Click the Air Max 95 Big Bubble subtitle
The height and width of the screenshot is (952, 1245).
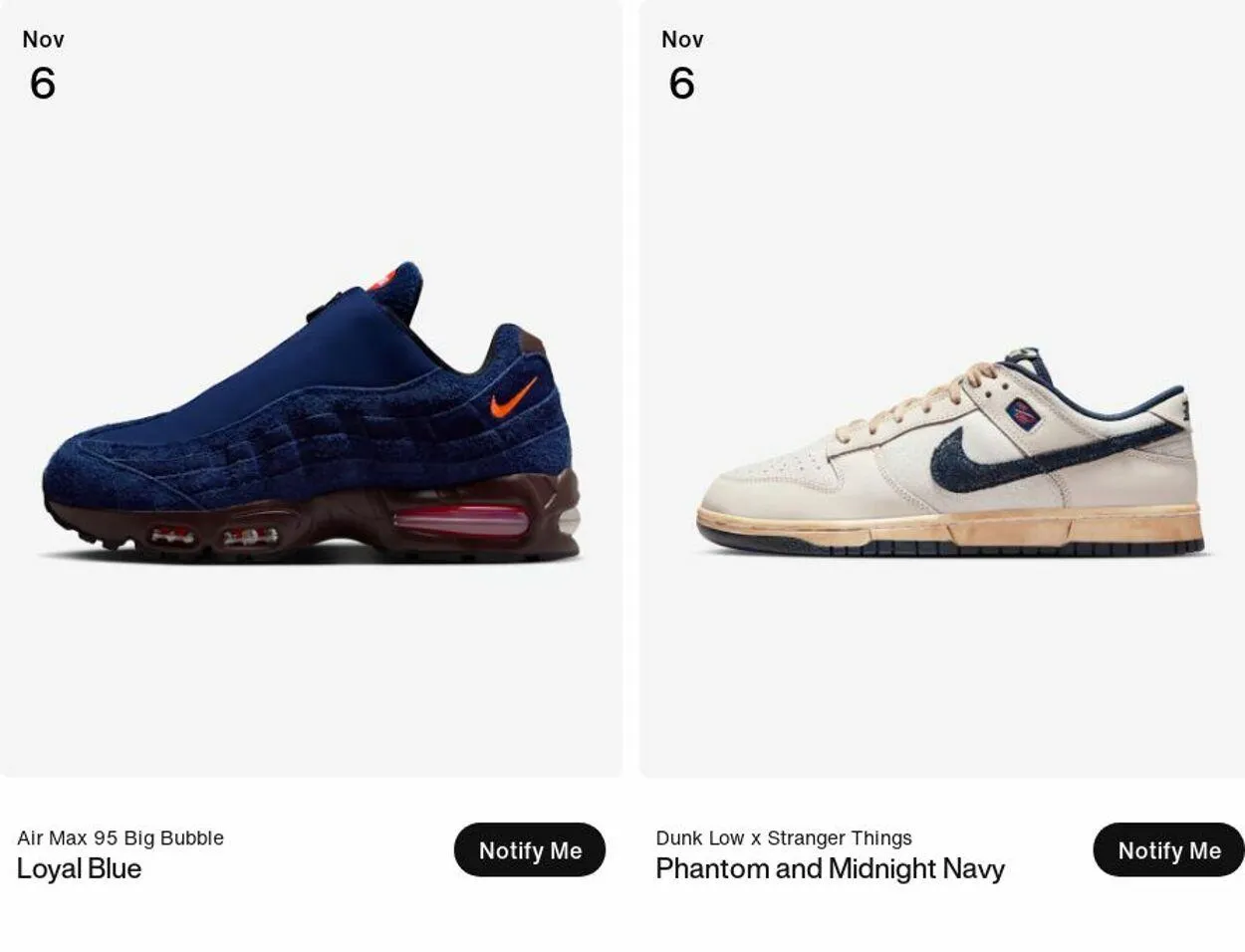click(x=121, y=837)
